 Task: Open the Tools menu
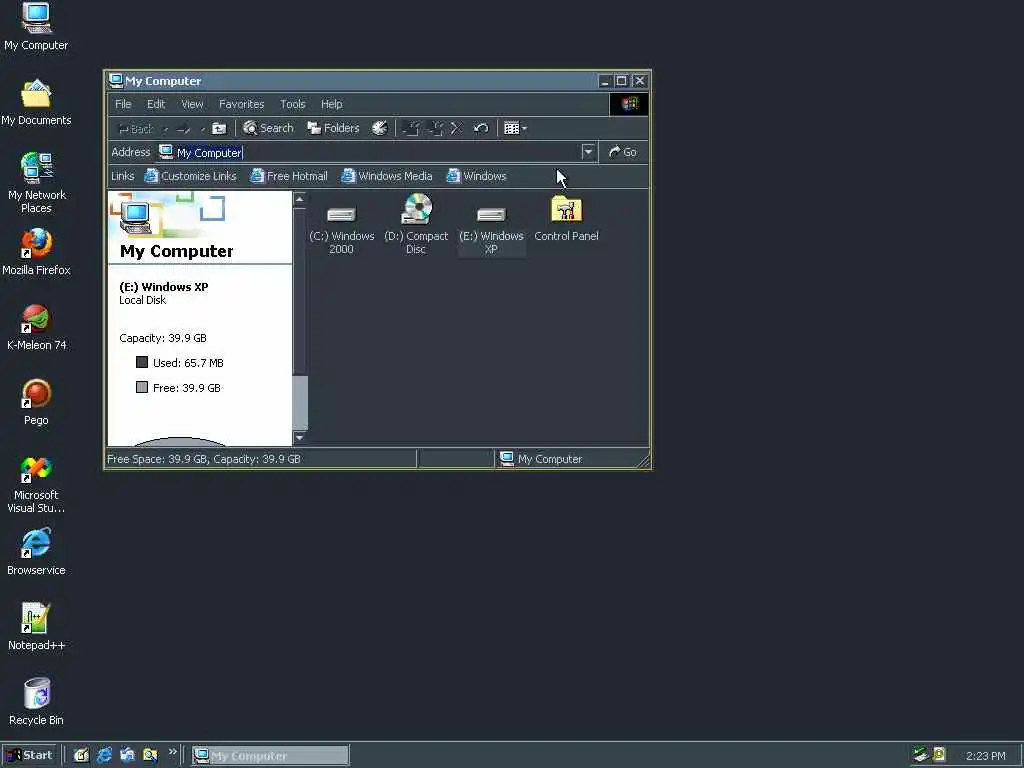pos(293,104)
